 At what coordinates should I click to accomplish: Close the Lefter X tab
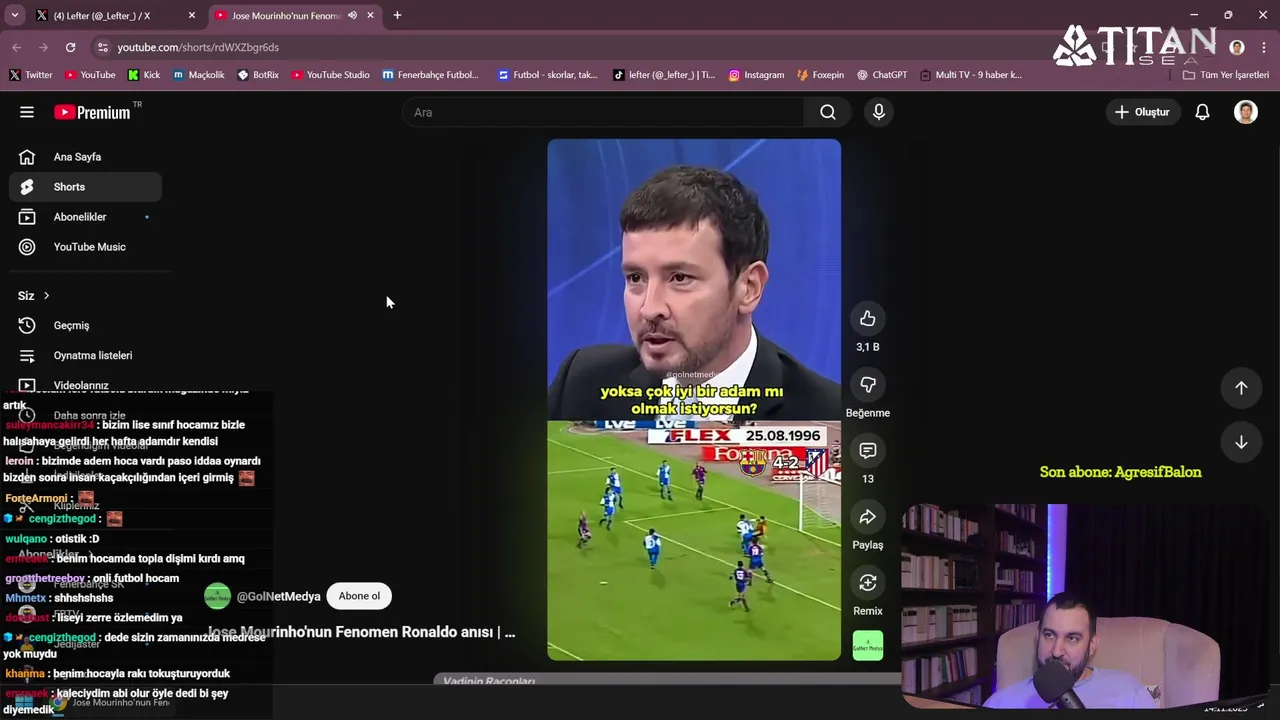point(192,15)
